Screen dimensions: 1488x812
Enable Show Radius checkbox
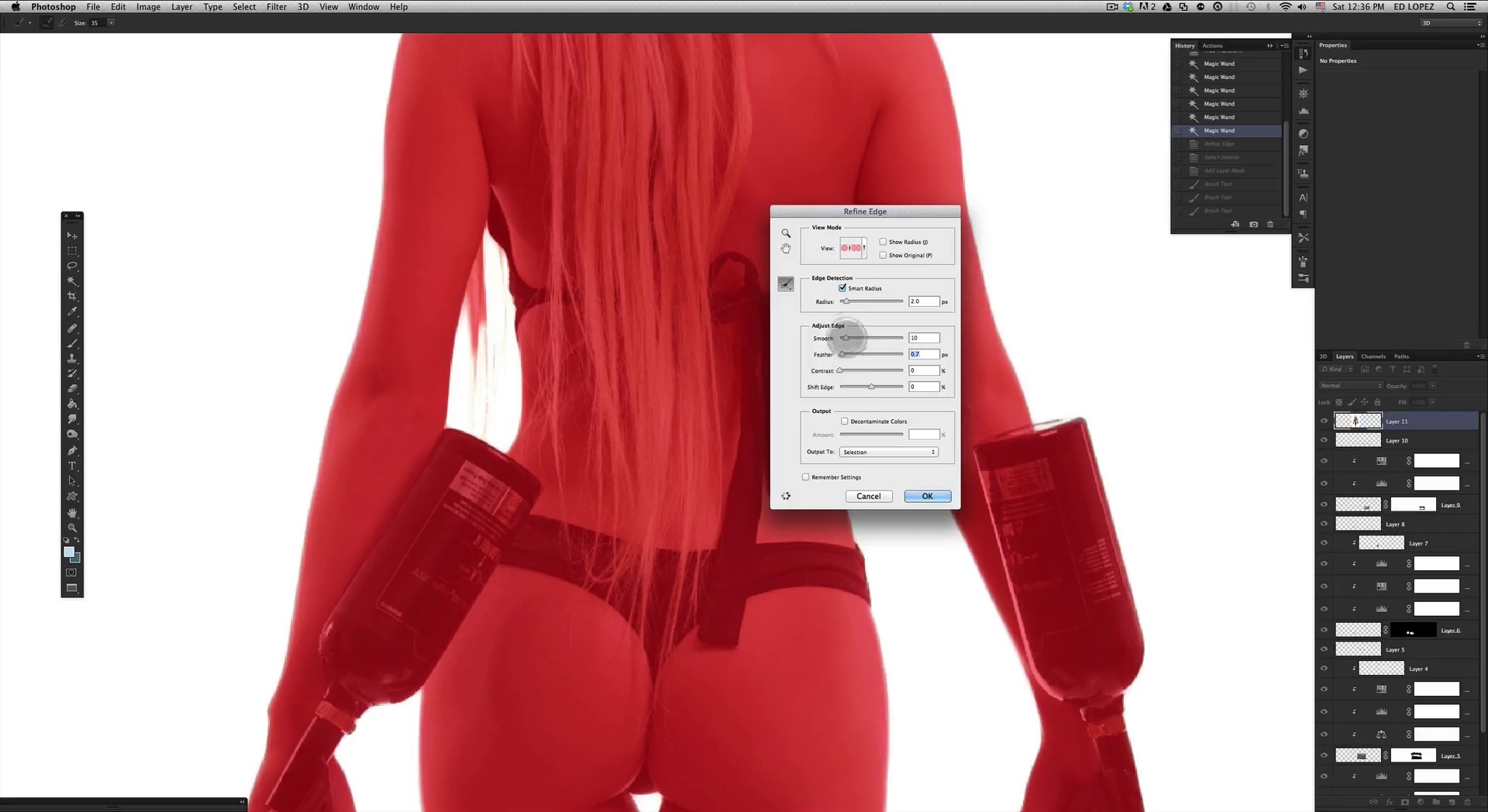[883, 242]
